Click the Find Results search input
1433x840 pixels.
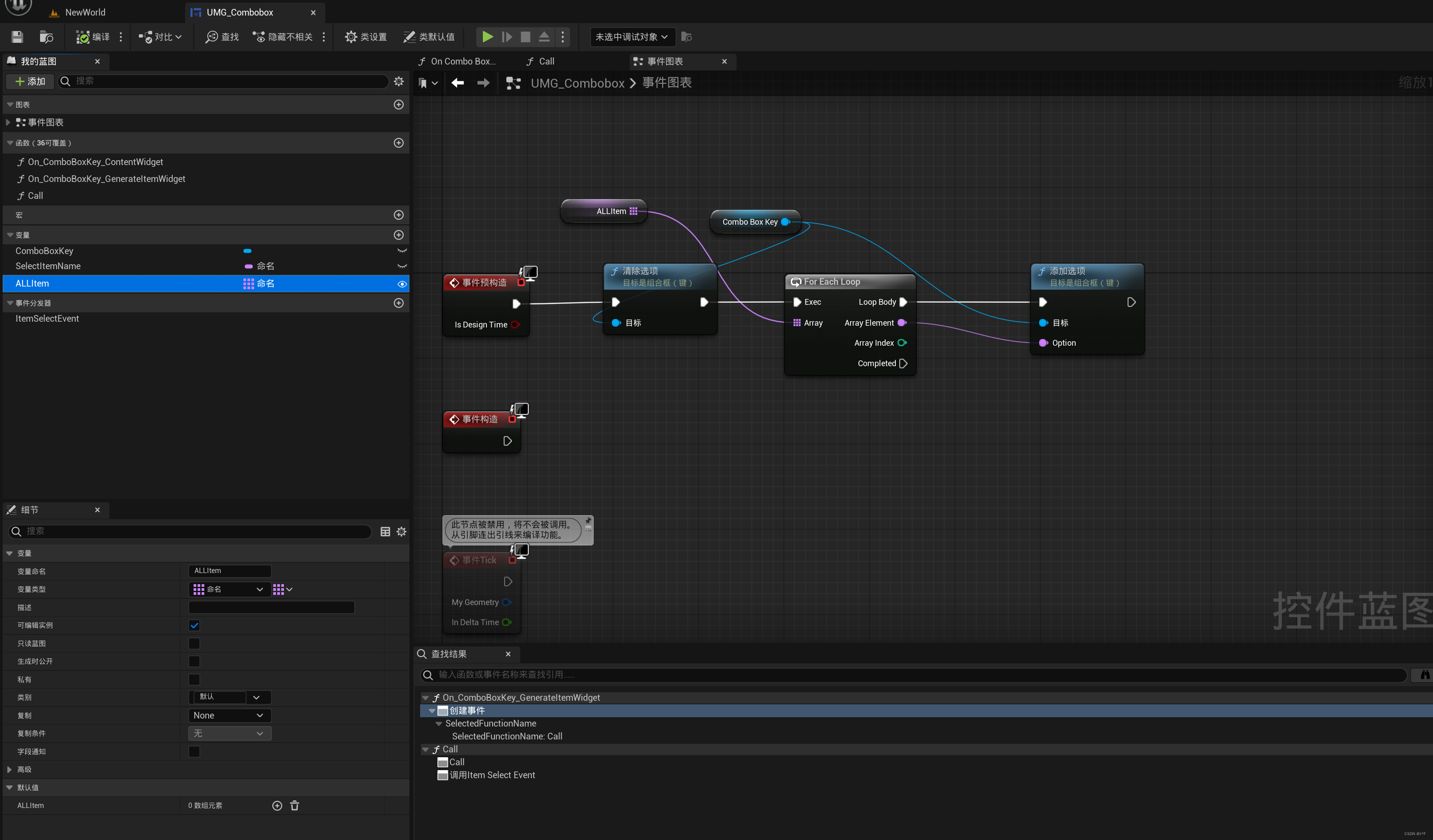pos(913,674)
